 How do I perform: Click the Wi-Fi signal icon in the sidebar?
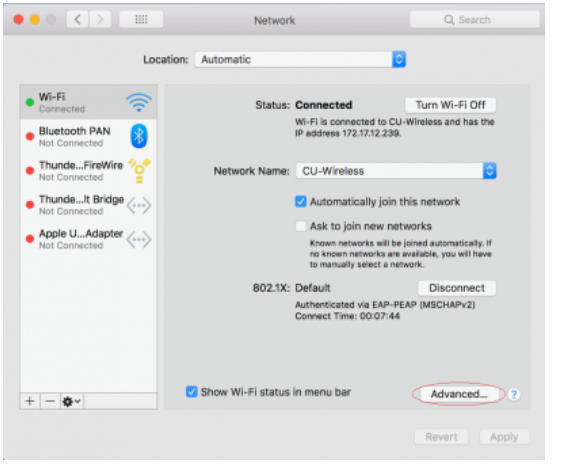pos(139,103)
